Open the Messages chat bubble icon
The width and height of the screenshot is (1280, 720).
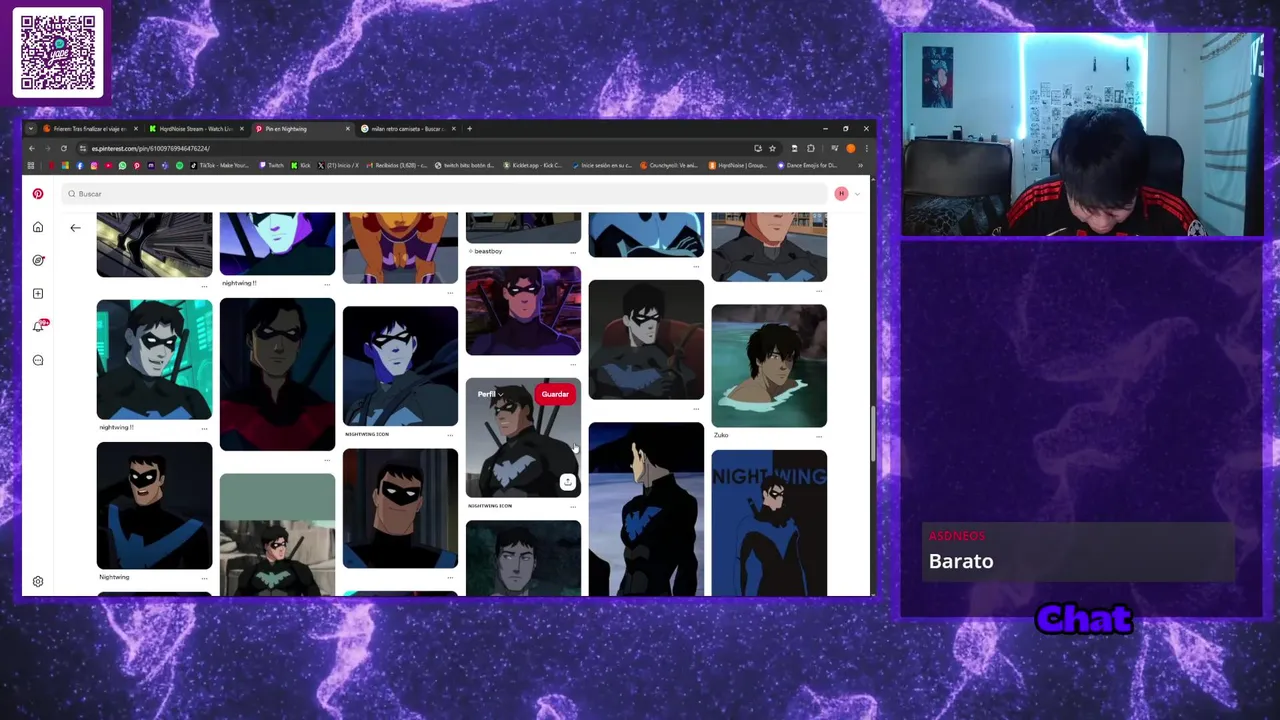point(38,360)
